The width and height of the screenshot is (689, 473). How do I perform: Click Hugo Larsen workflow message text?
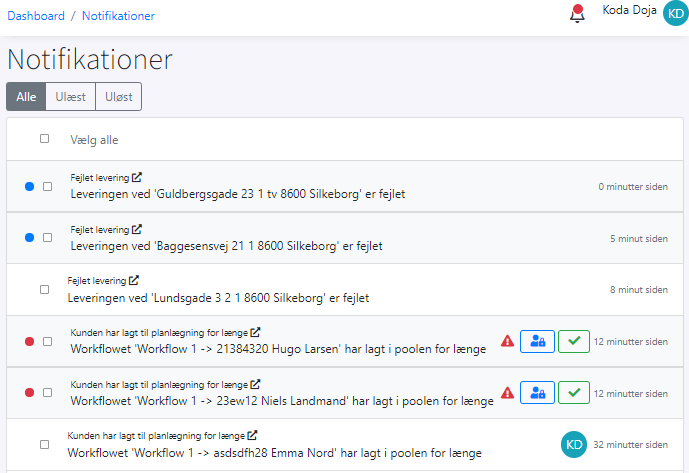click(x=278, y=349)
